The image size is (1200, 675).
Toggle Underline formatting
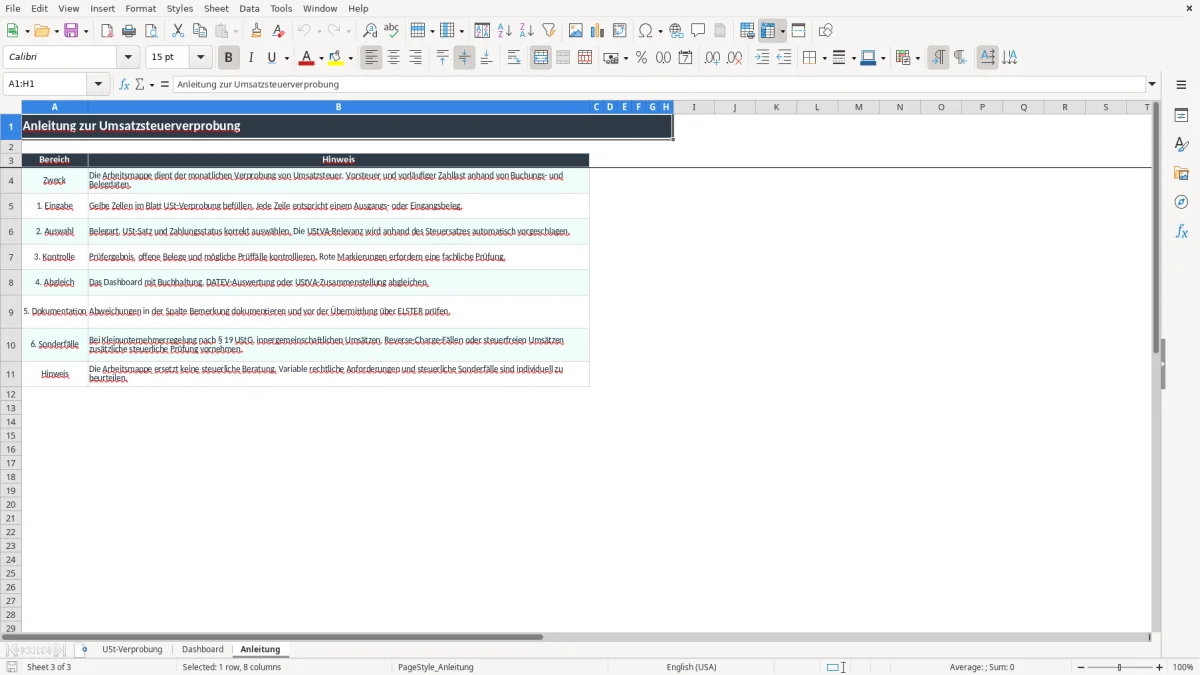[272, 58]
